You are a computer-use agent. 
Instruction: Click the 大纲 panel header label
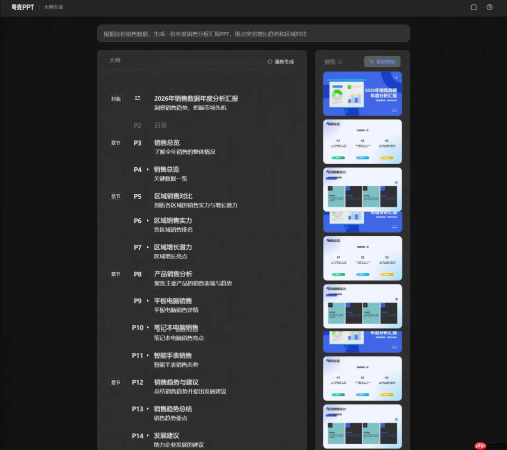[x=115, y=60]
